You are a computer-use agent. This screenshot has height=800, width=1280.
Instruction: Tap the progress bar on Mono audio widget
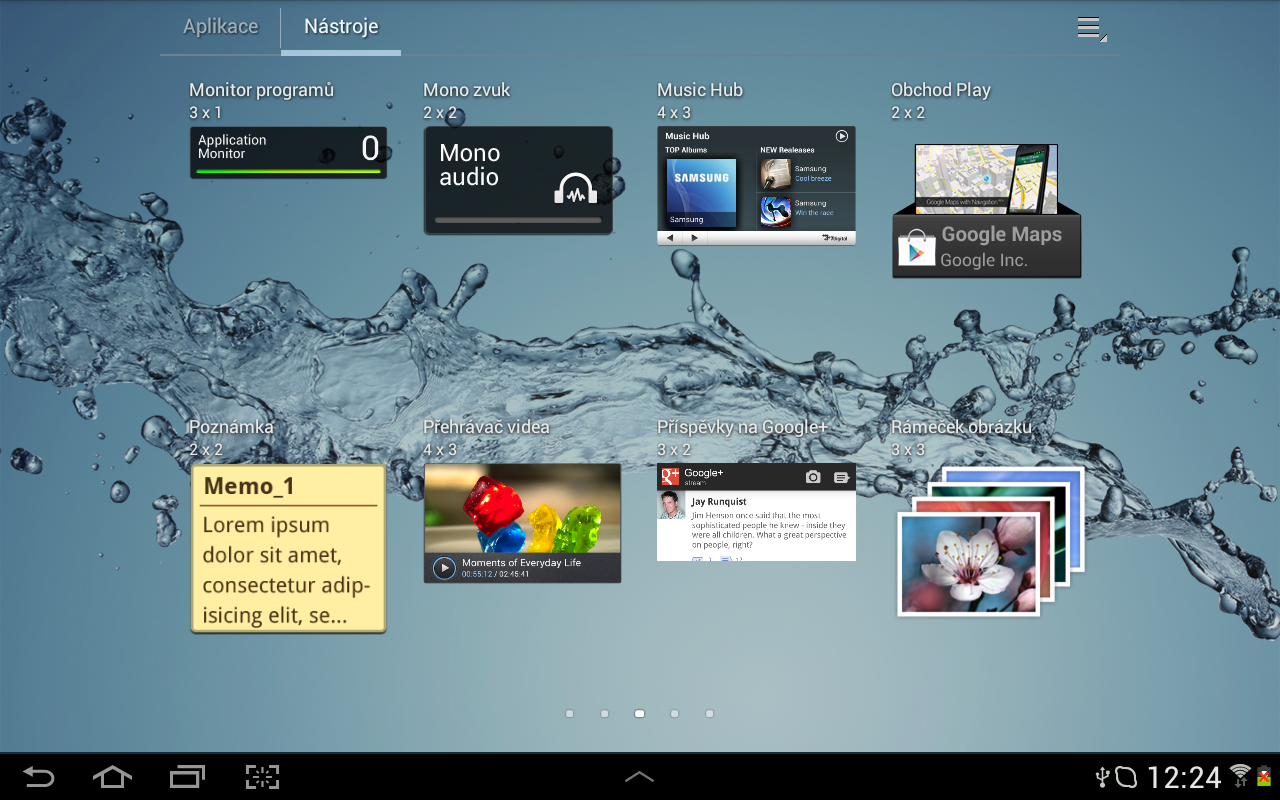pyautogui.click(x=518, y=219)
